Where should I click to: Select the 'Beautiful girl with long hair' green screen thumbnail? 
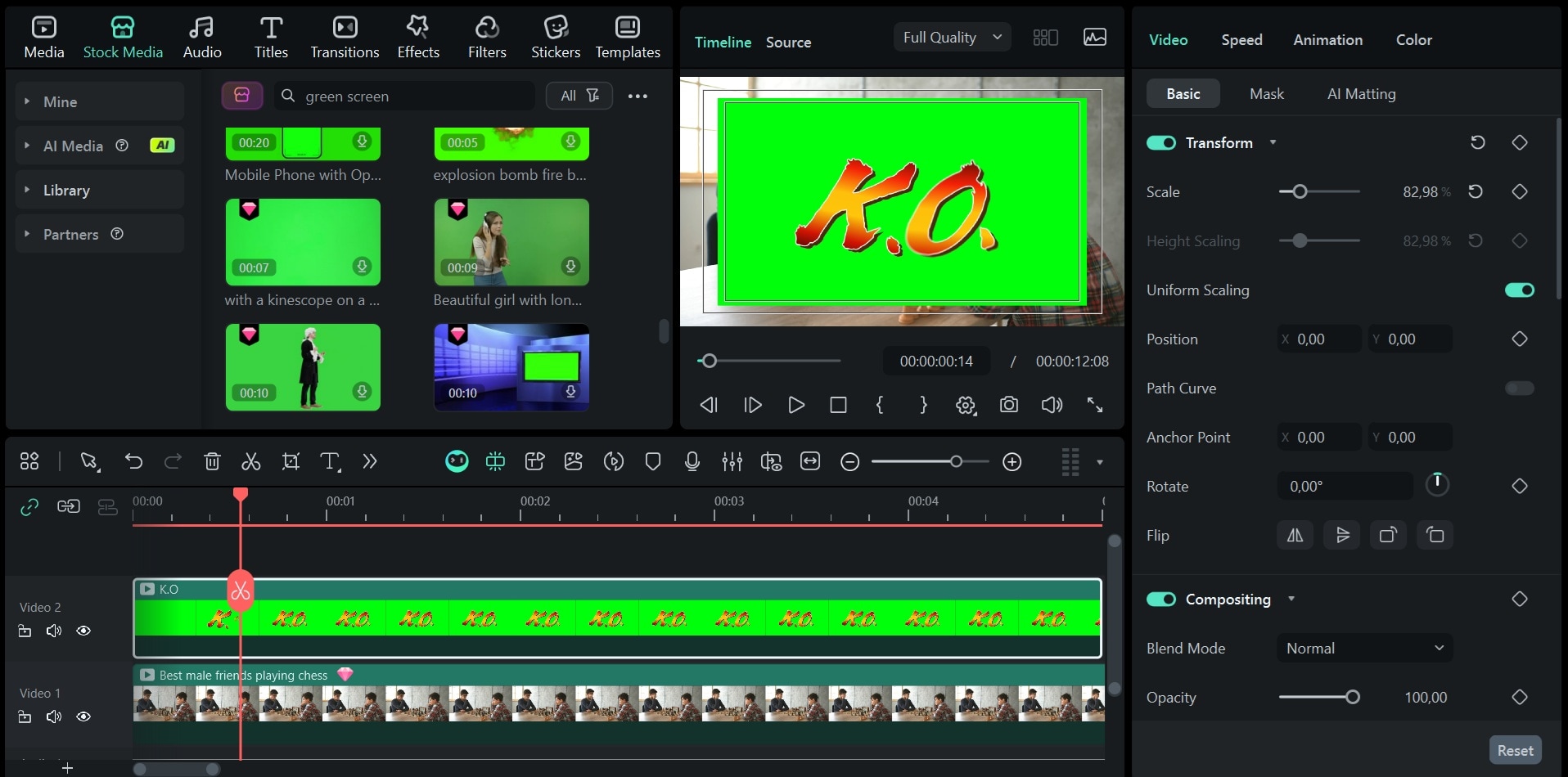[x=511, y=242]
